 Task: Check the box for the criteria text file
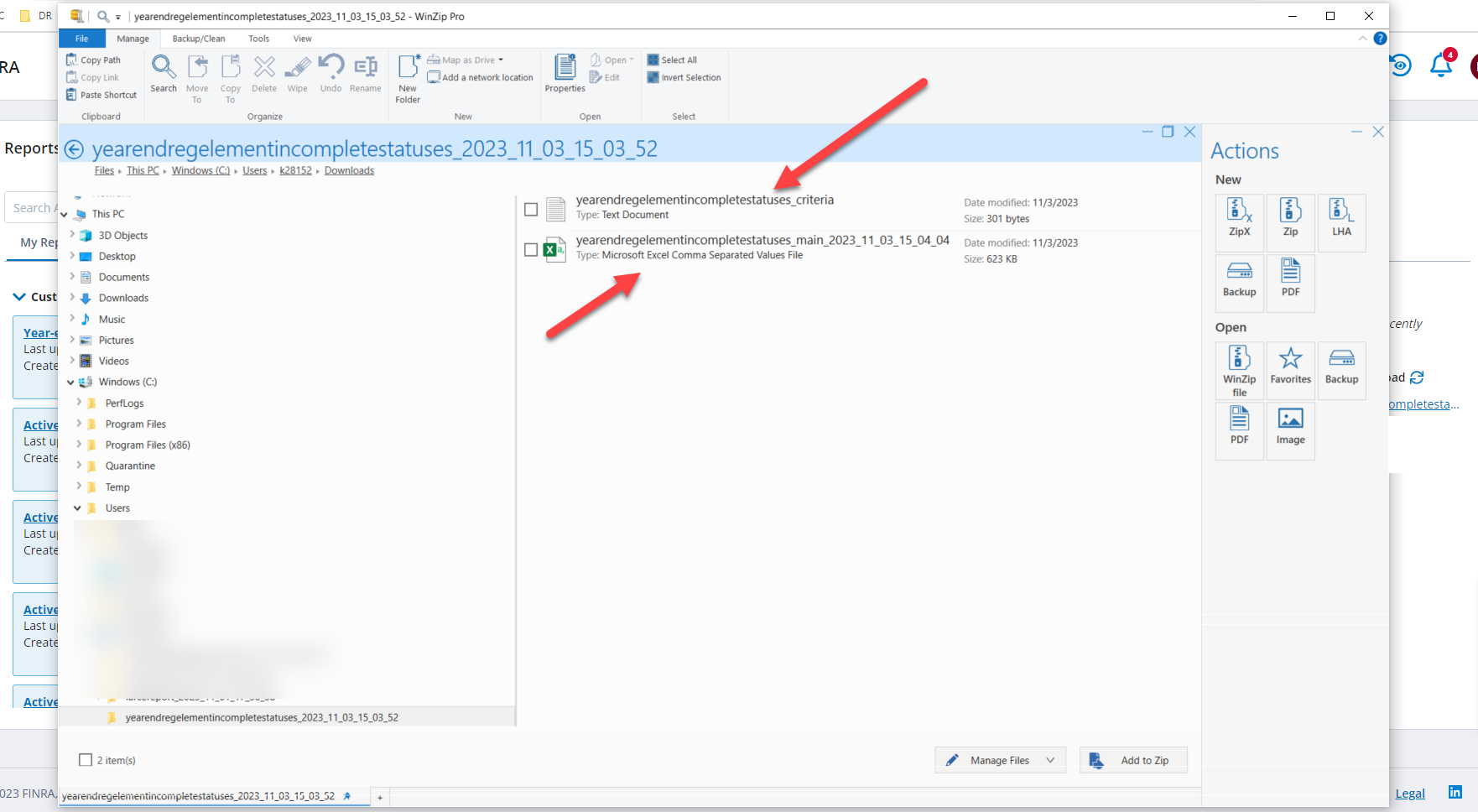point(531,209)
